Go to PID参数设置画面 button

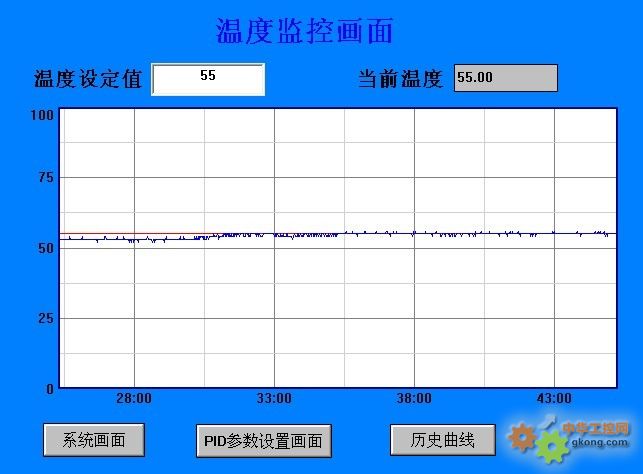[264, 441]
